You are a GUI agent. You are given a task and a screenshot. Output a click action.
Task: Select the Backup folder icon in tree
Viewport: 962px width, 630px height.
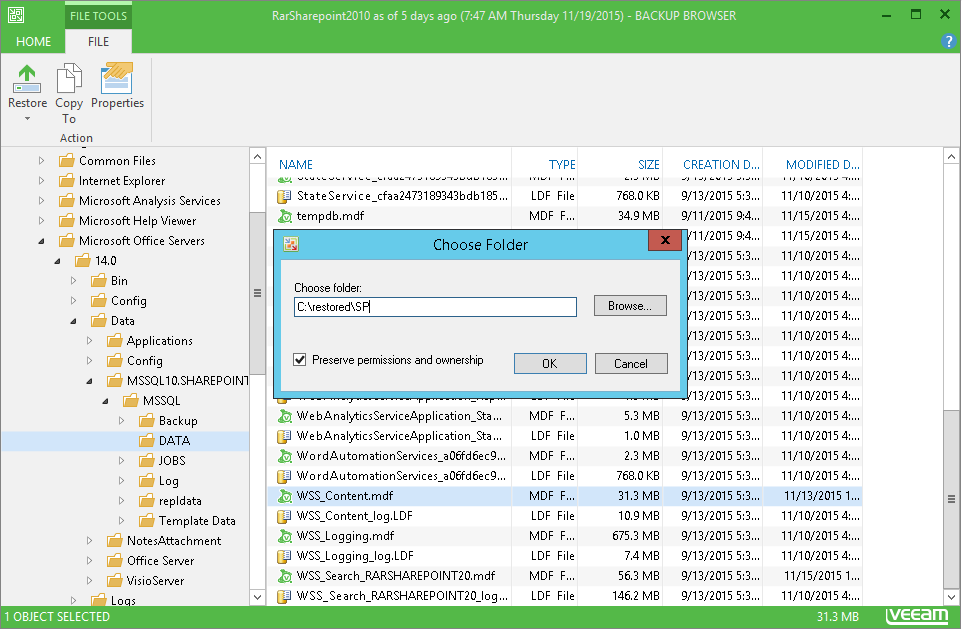click(146, 421)
